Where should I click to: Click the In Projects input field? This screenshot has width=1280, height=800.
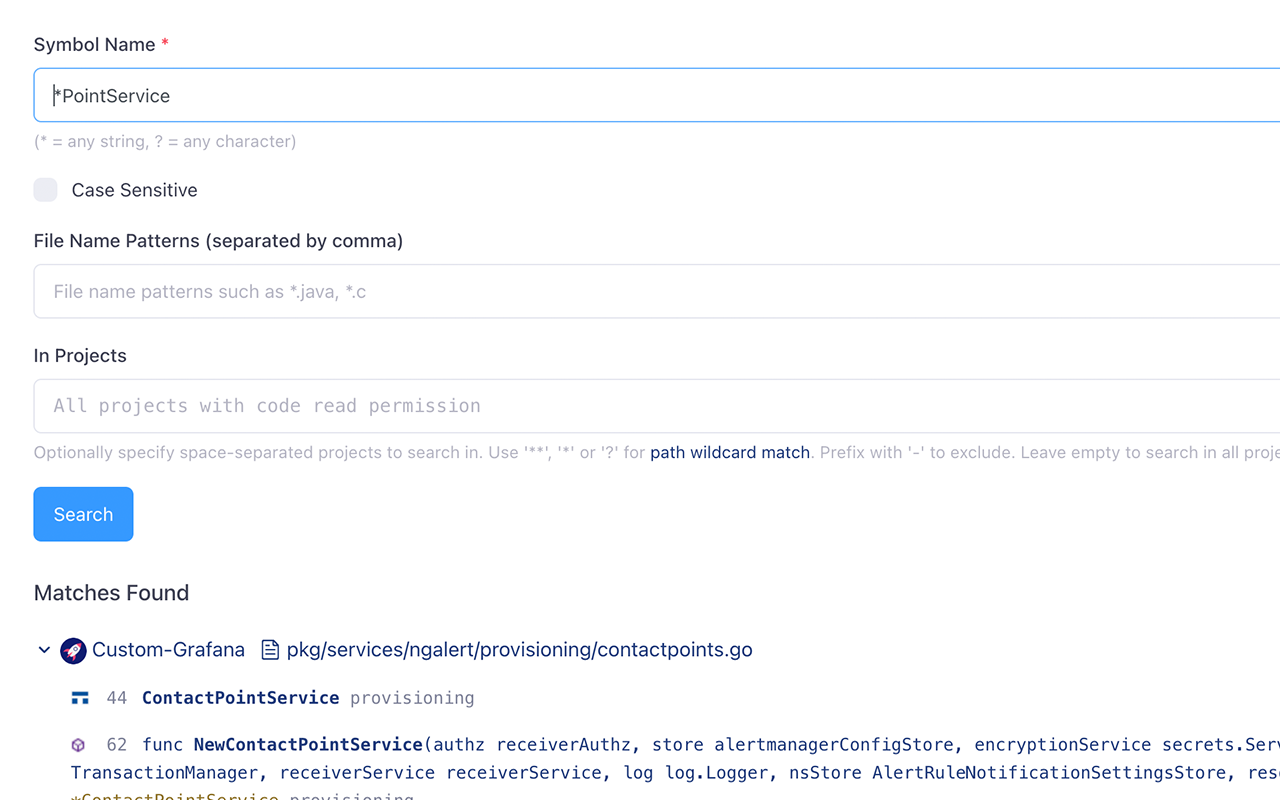(x=657, y=406)
